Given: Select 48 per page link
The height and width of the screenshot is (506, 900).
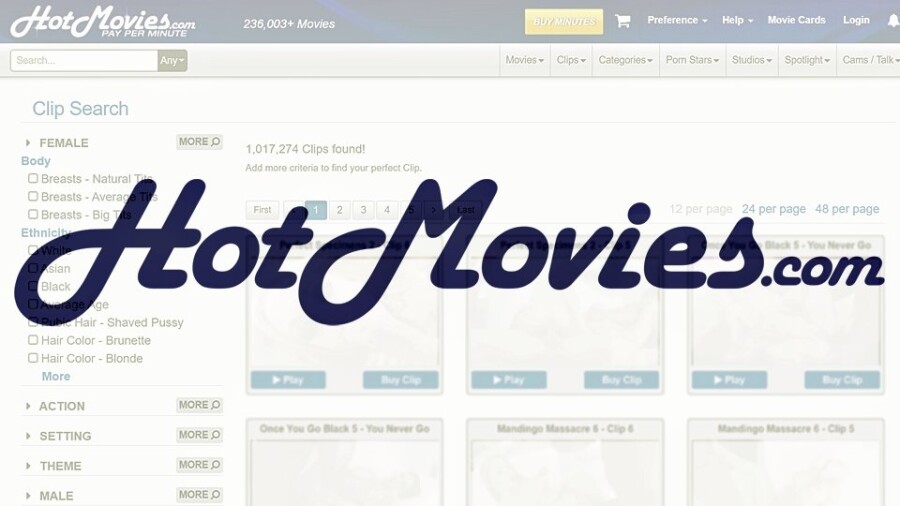Looking at the screenshot, I should tap(847, 209).
